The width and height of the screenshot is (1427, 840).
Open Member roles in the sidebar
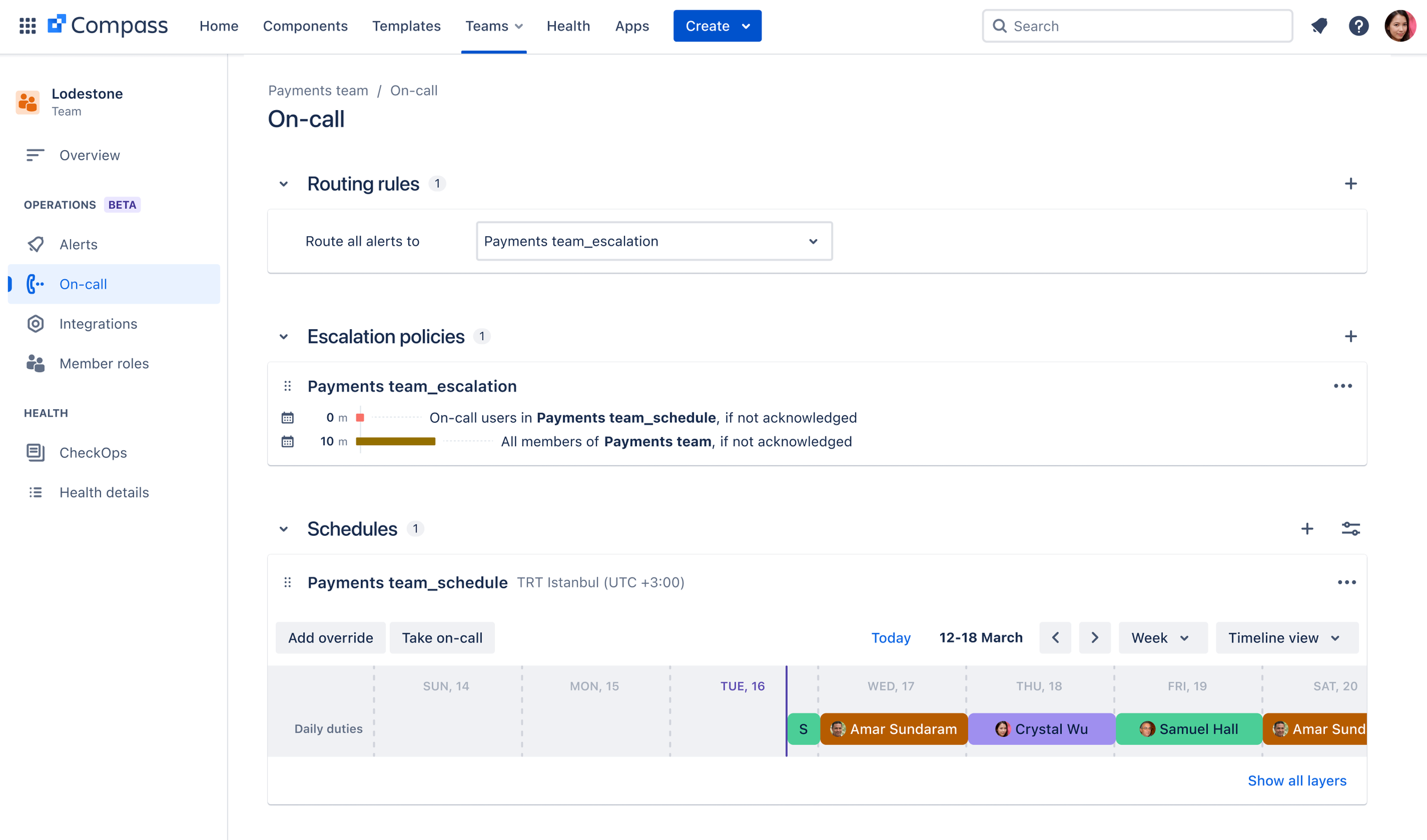[x=104, y=364]
